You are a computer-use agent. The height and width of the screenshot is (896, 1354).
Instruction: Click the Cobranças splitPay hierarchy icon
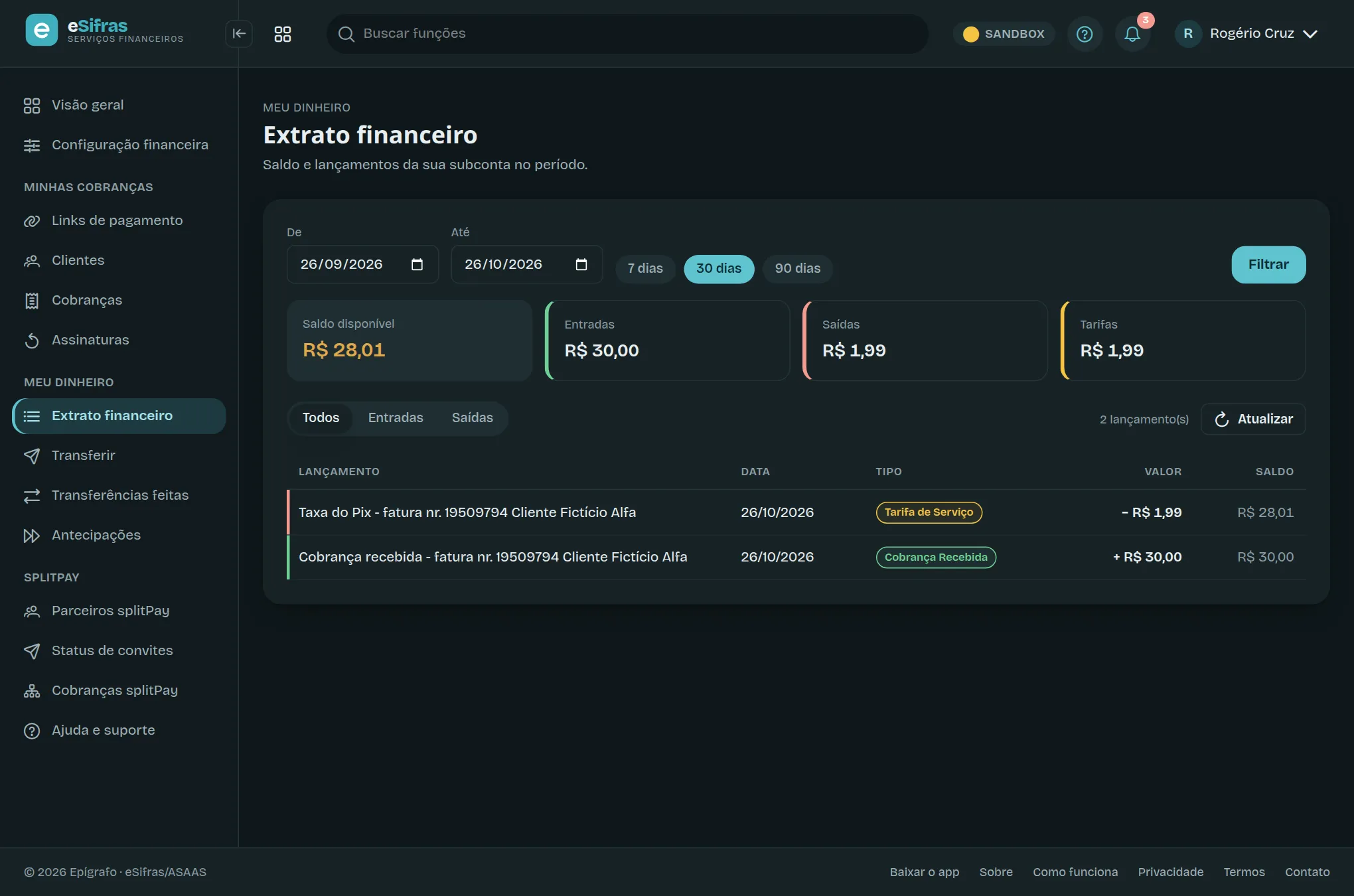coord(32,691)
